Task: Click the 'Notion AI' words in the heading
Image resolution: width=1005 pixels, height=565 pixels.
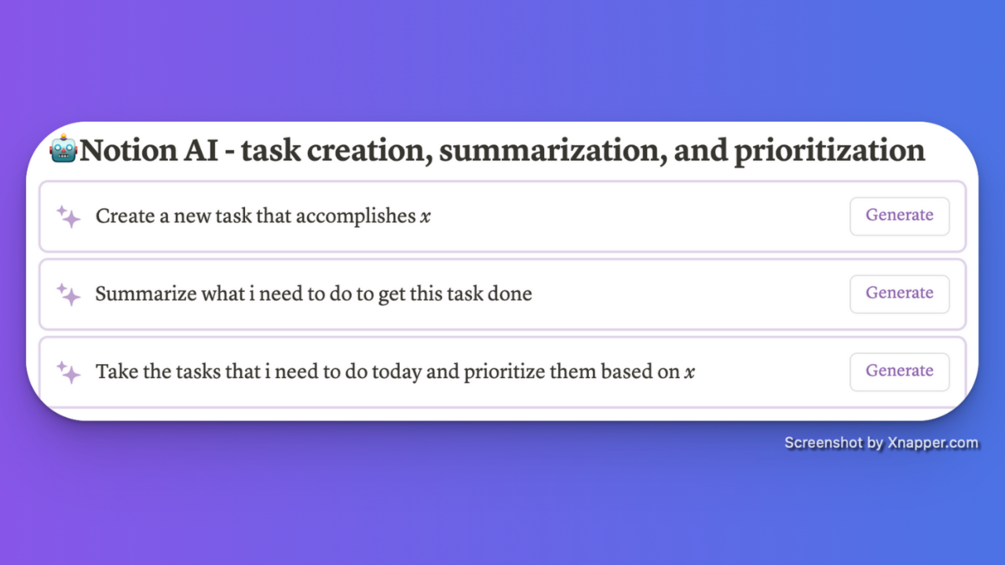Action: (148, 151)
